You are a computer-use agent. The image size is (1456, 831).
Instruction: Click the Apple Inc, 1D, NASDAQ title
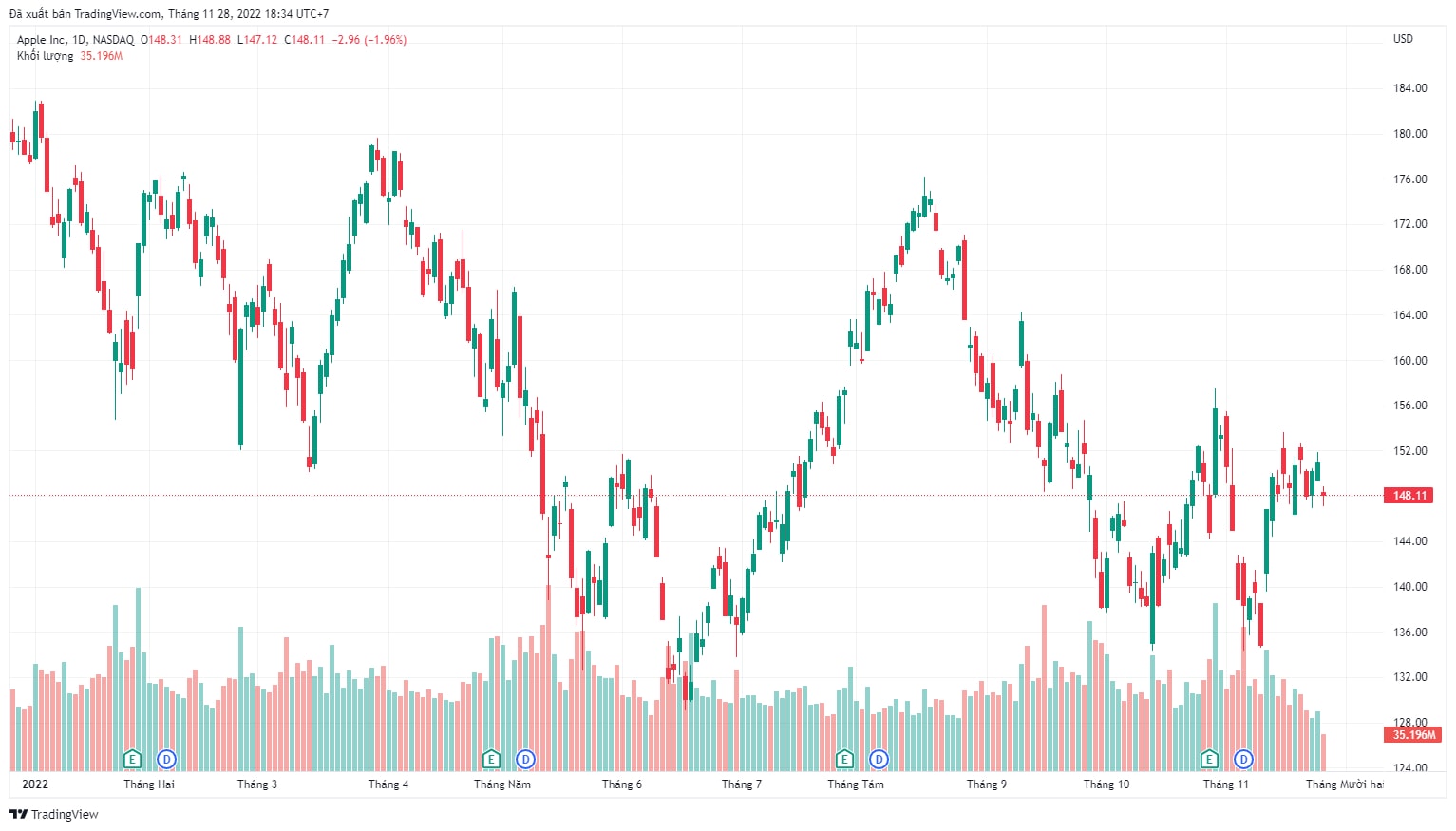(x=75, y=40)
